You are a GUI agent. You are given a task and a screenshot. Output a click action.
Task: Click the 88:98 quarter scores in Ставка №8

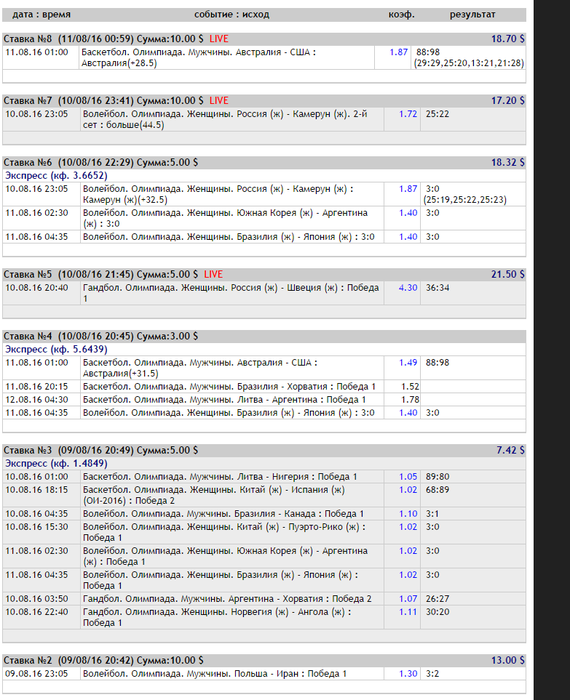468,58
